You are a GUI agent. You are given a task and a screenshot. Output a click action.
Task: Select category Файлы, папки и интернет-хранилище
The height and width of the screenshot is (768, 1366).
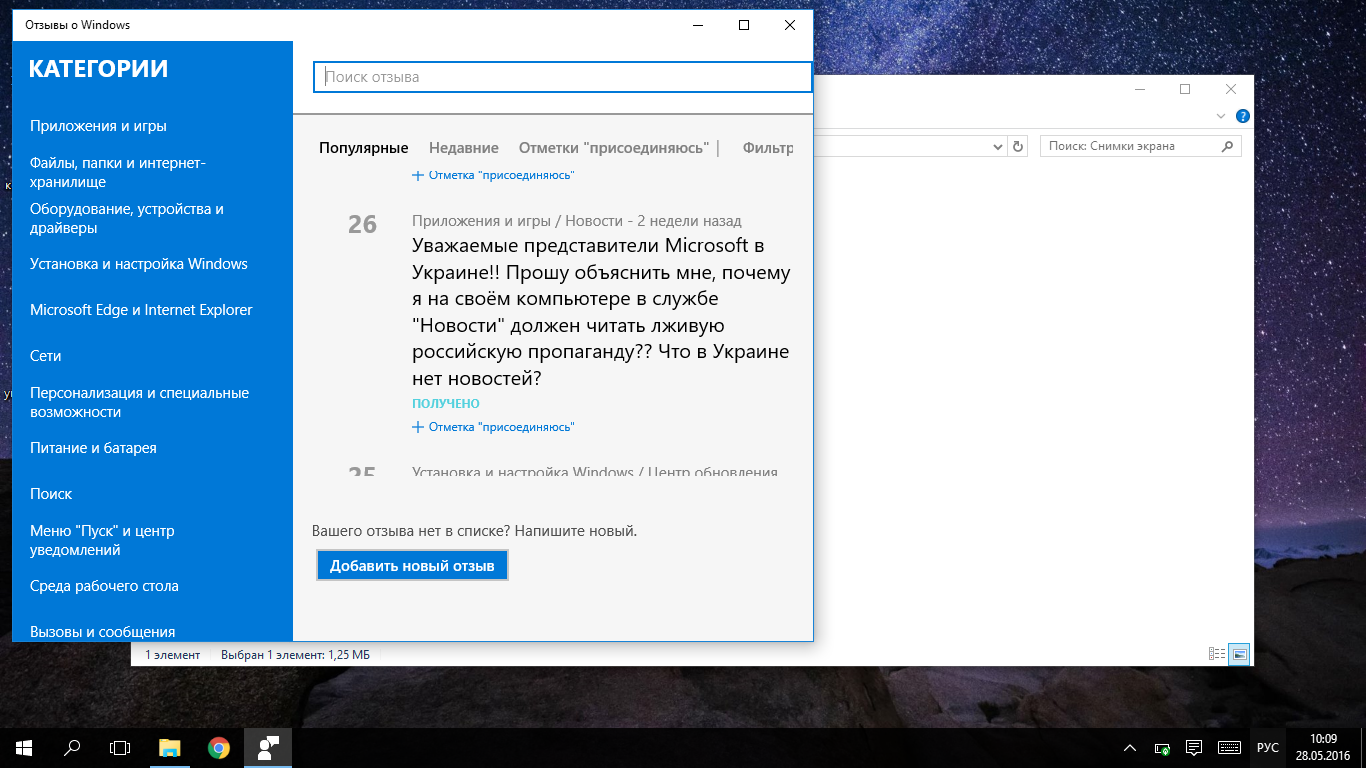118,172
